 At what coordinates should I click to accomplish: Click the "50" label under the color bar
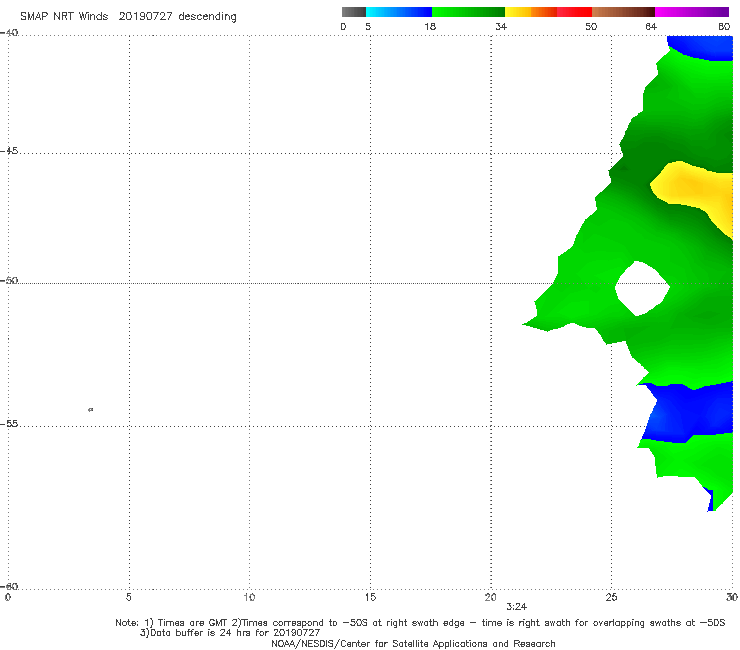[x=591, y=26]
